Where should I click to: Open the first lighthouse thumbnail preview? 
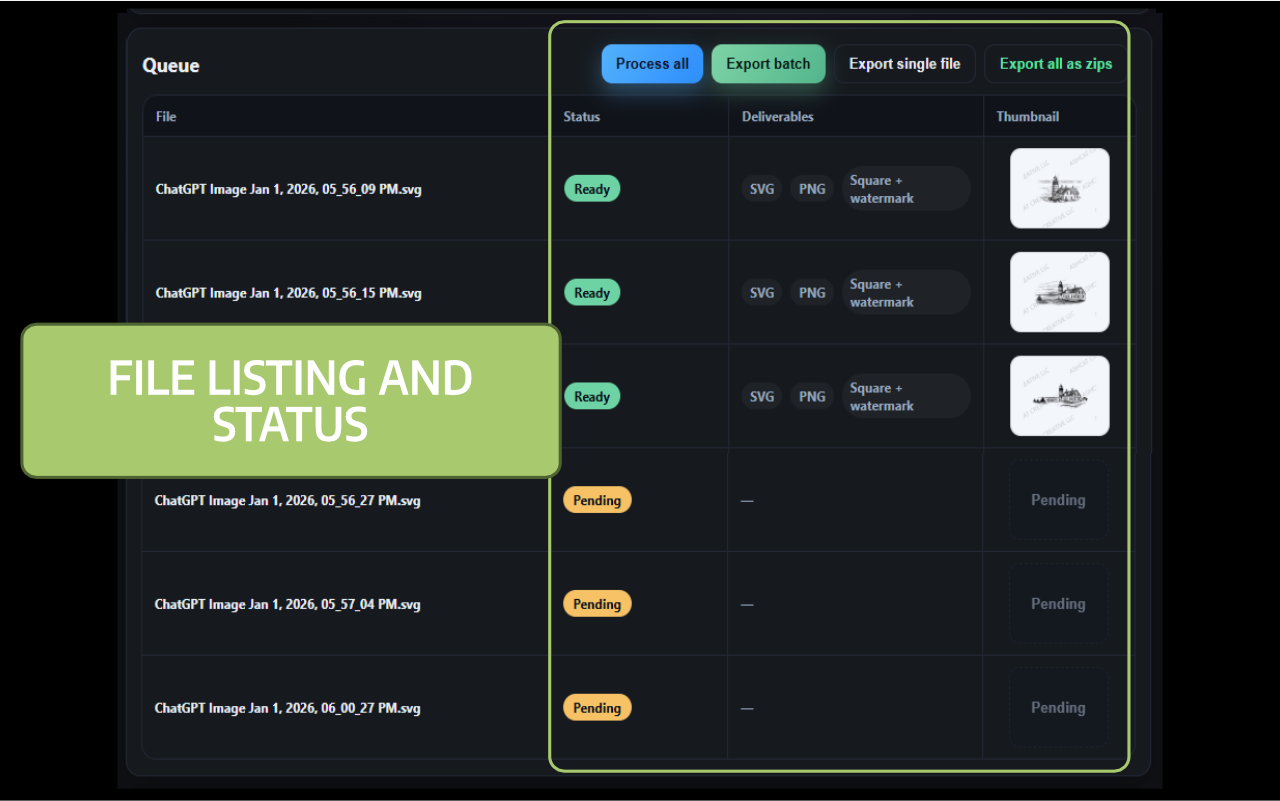click(1059, 188)
